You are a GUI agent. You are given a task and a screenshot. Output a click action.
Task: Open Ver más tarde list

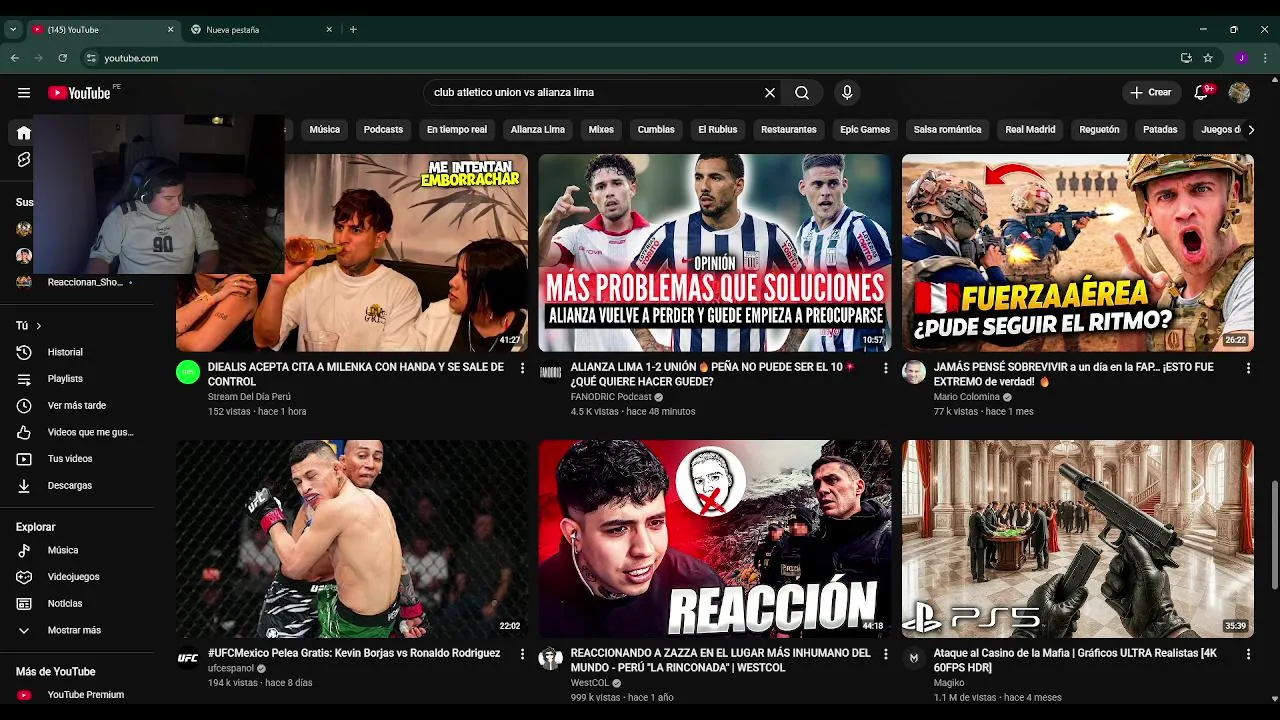[77, 405]
